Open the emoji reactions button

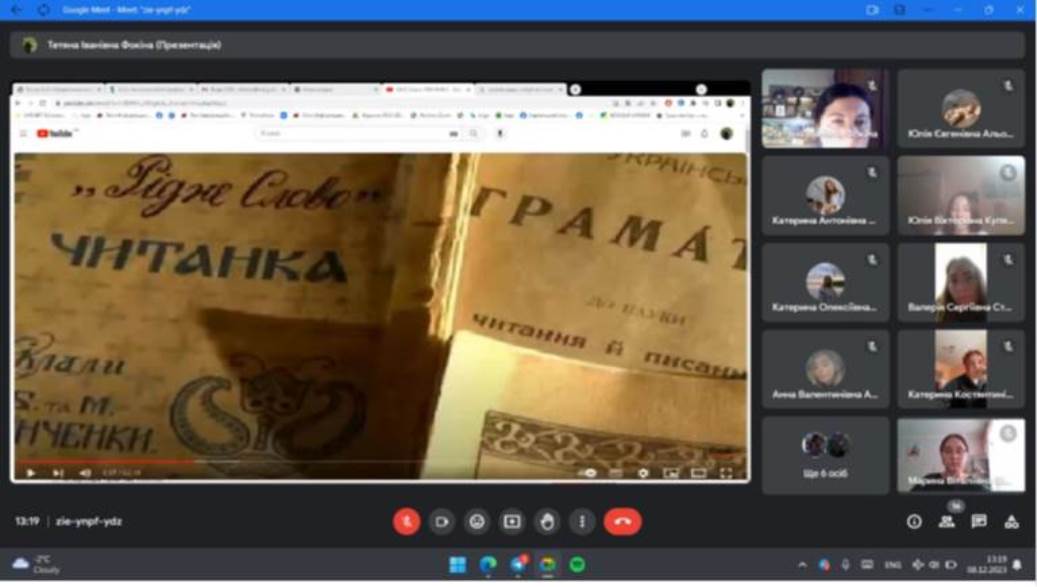(477, 521)
